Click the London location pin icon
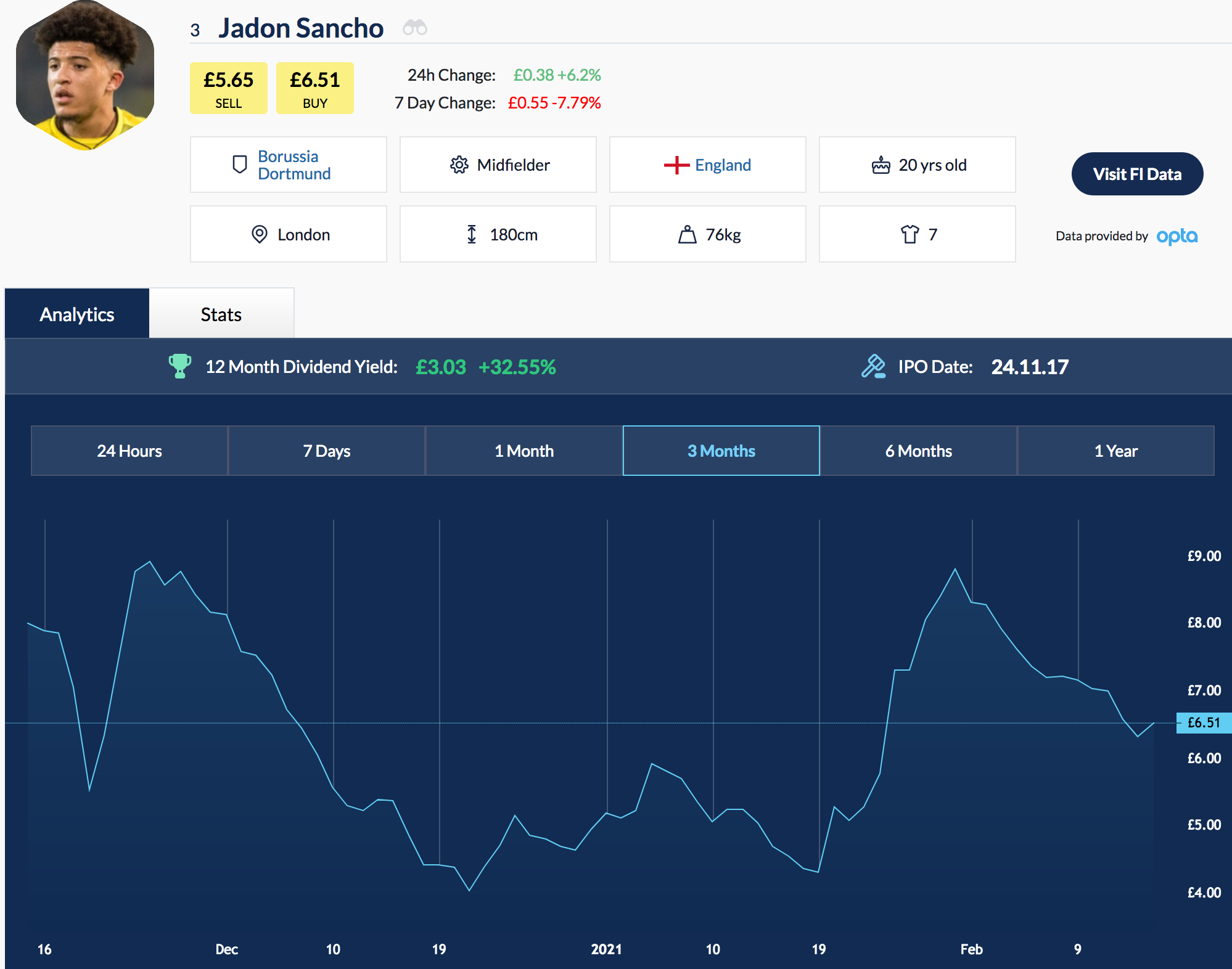Screen dimensions: 1232x969 (260, 234)
